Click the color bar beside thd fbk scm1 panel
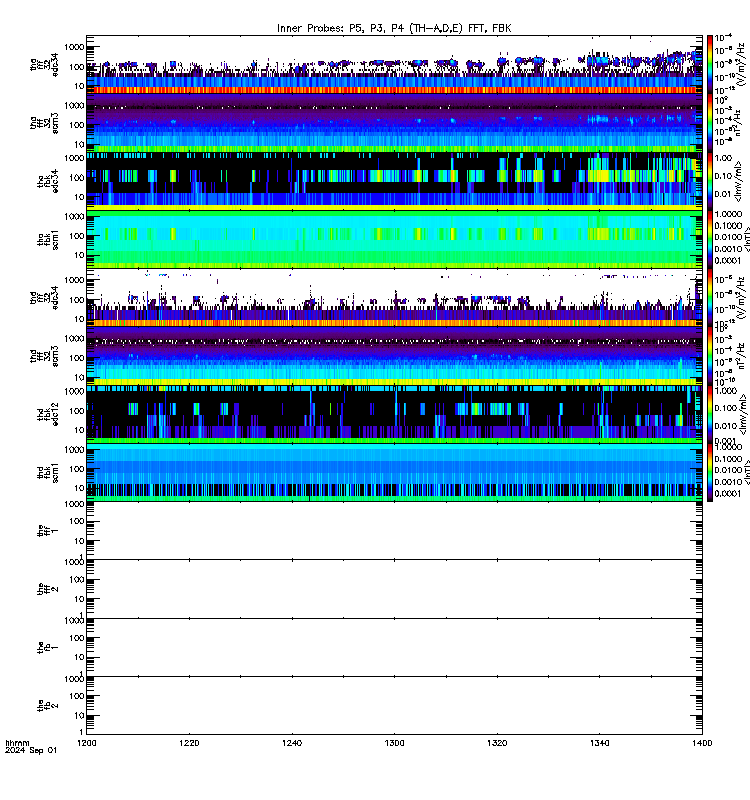Image resolution: width=750 pixels, height=800 pixels. (710, 472)
